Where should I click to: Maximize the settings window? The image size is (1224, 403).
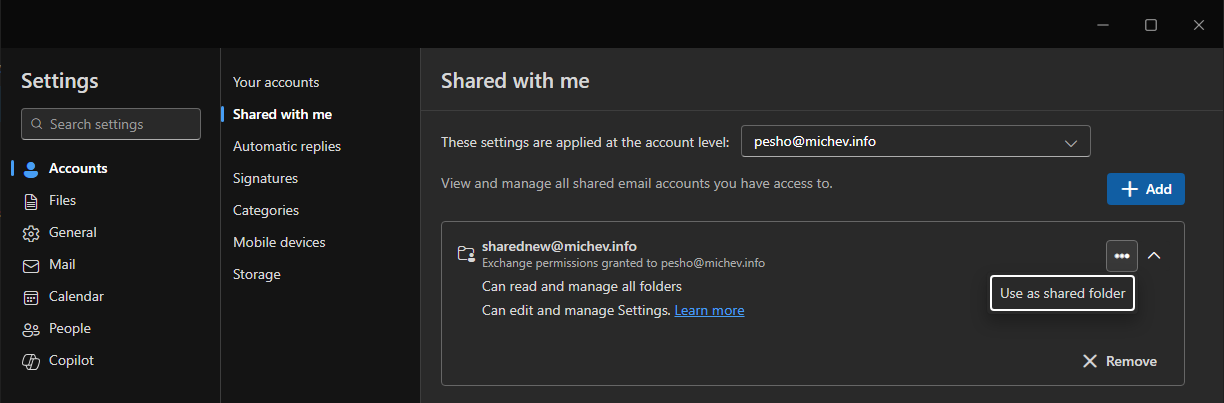coord(1151,24)
